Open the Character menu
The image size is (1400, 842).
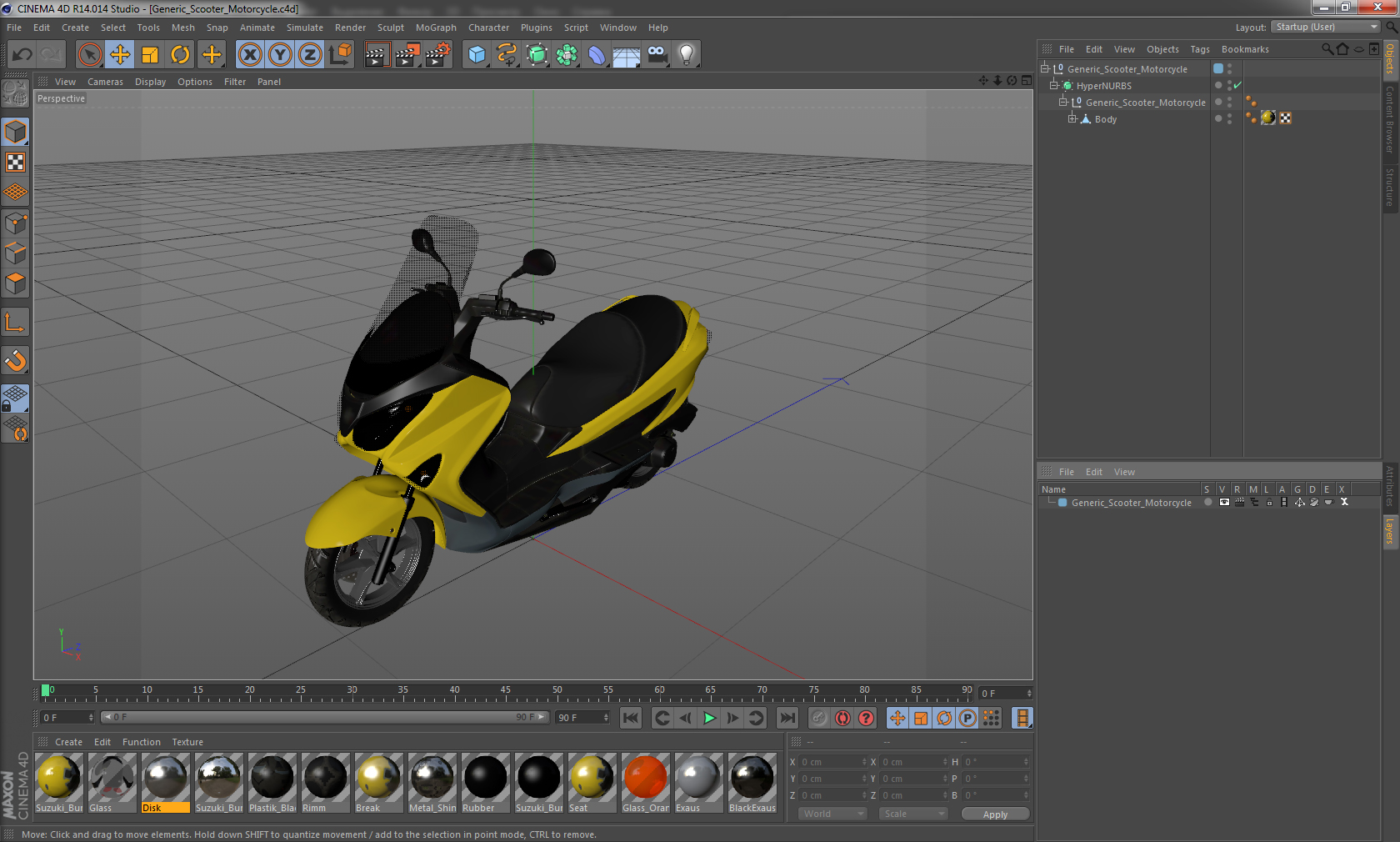click(x=488, y=28)
